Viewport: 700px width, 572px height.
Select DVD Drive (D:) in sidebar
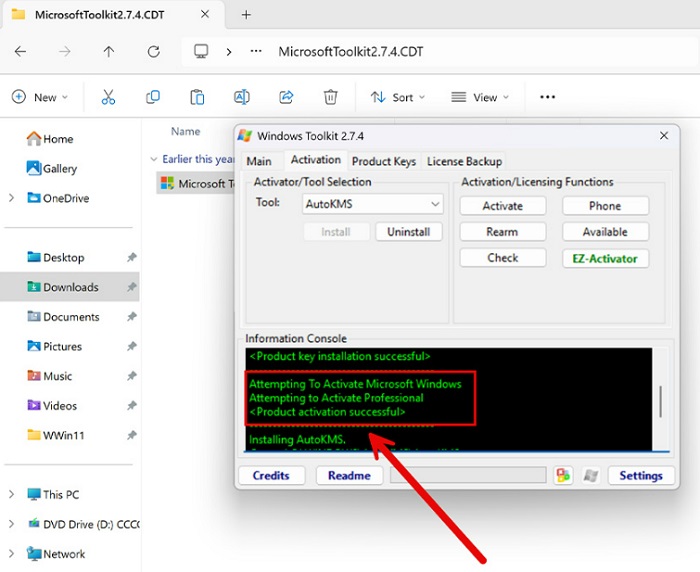pyautogui.click(x=83, y=524)
